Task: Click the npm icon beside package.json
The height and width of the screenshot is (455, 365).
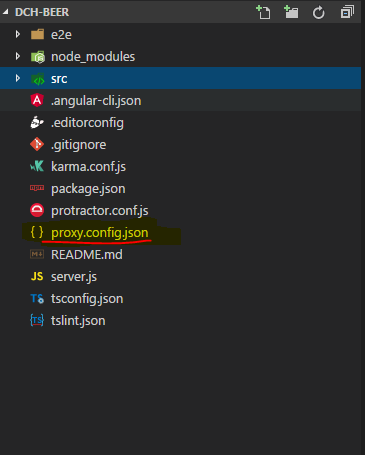Action: coord(37,188)
